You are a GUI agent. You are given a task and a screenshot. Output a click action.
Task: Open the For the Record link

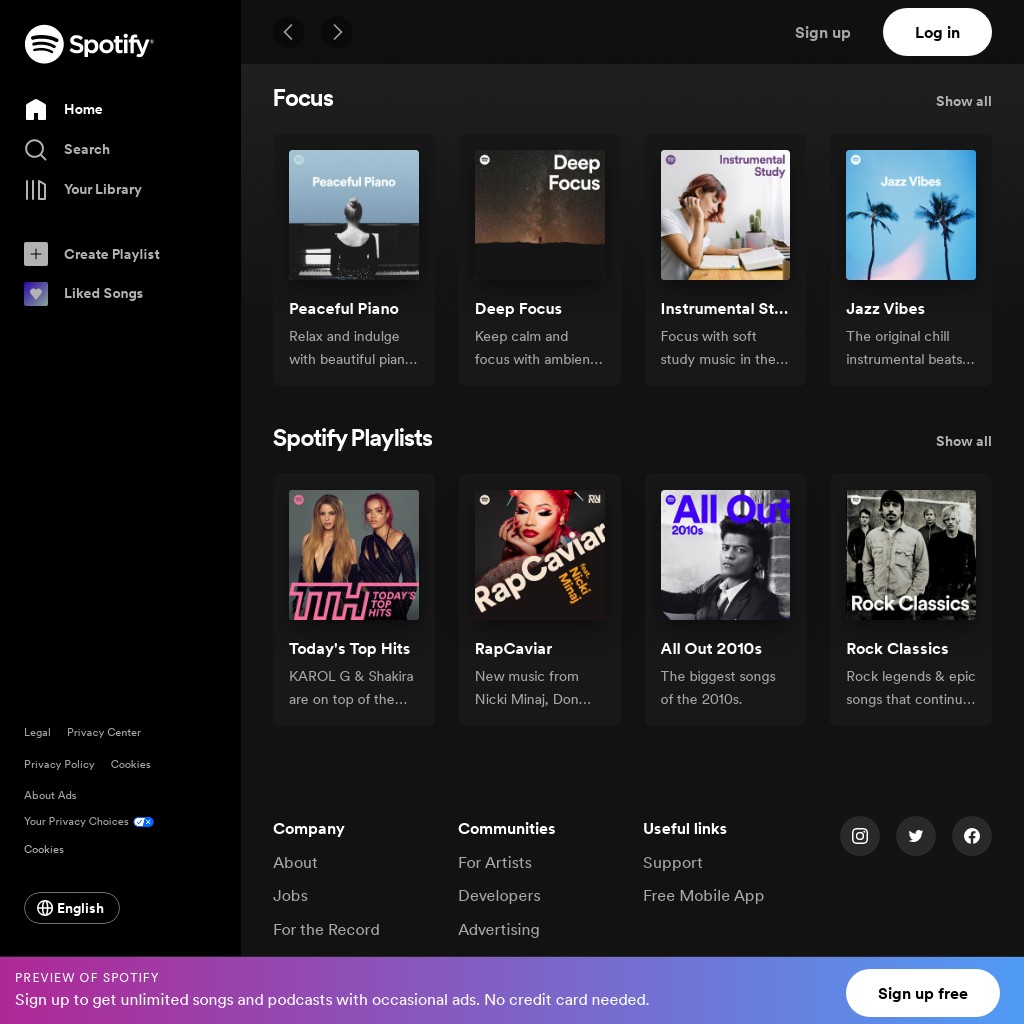click(x=326, y=930)
